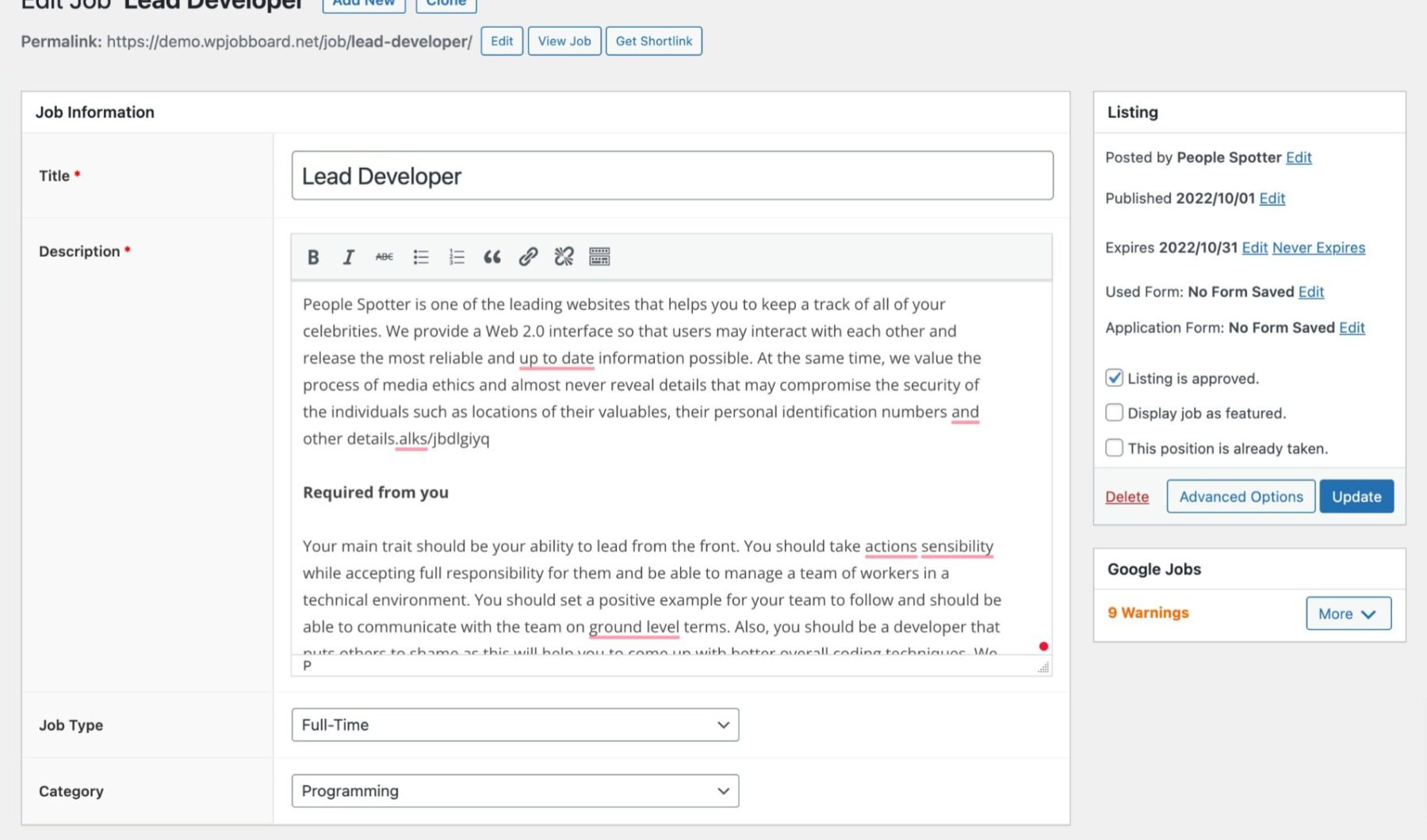Expand the Google Jobs More dropdown
Screen dimensions: 1427x840
click(1347, 613)
